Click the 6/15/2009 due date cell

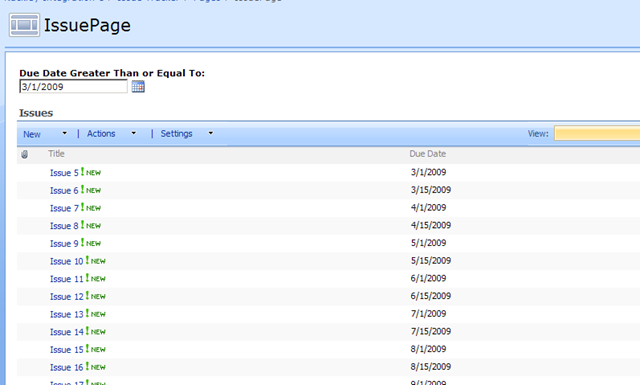pyautogui.click(x=431, y=296)
